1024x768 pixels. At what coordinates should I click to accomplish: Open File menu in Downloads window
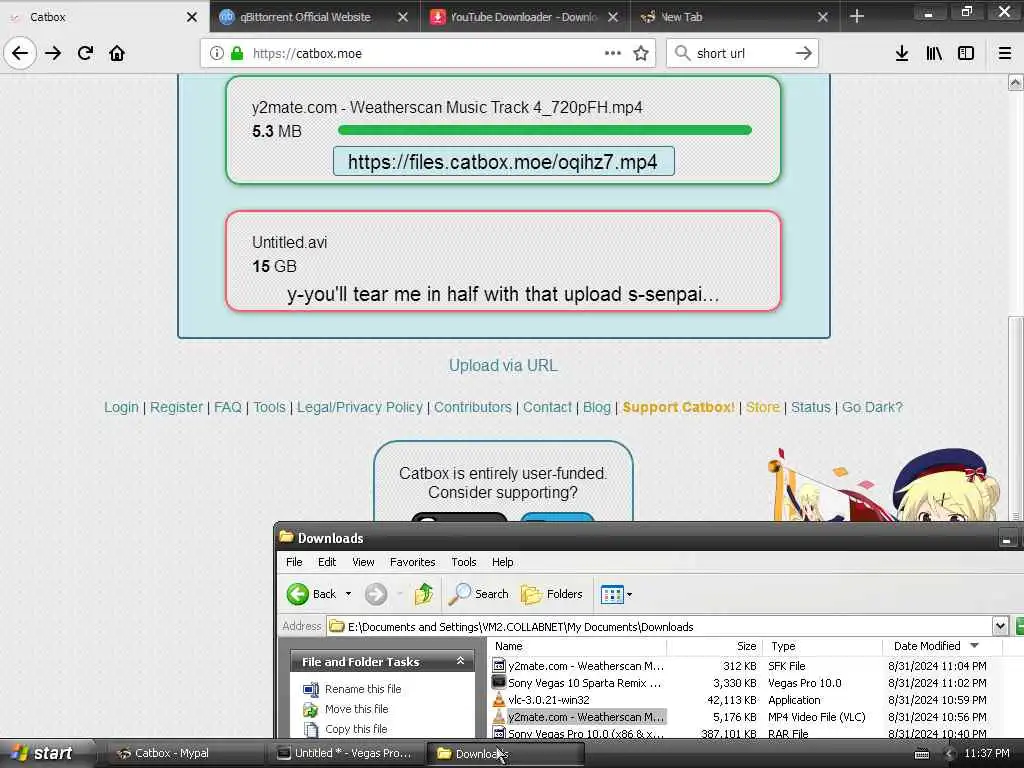click(294, 562)
